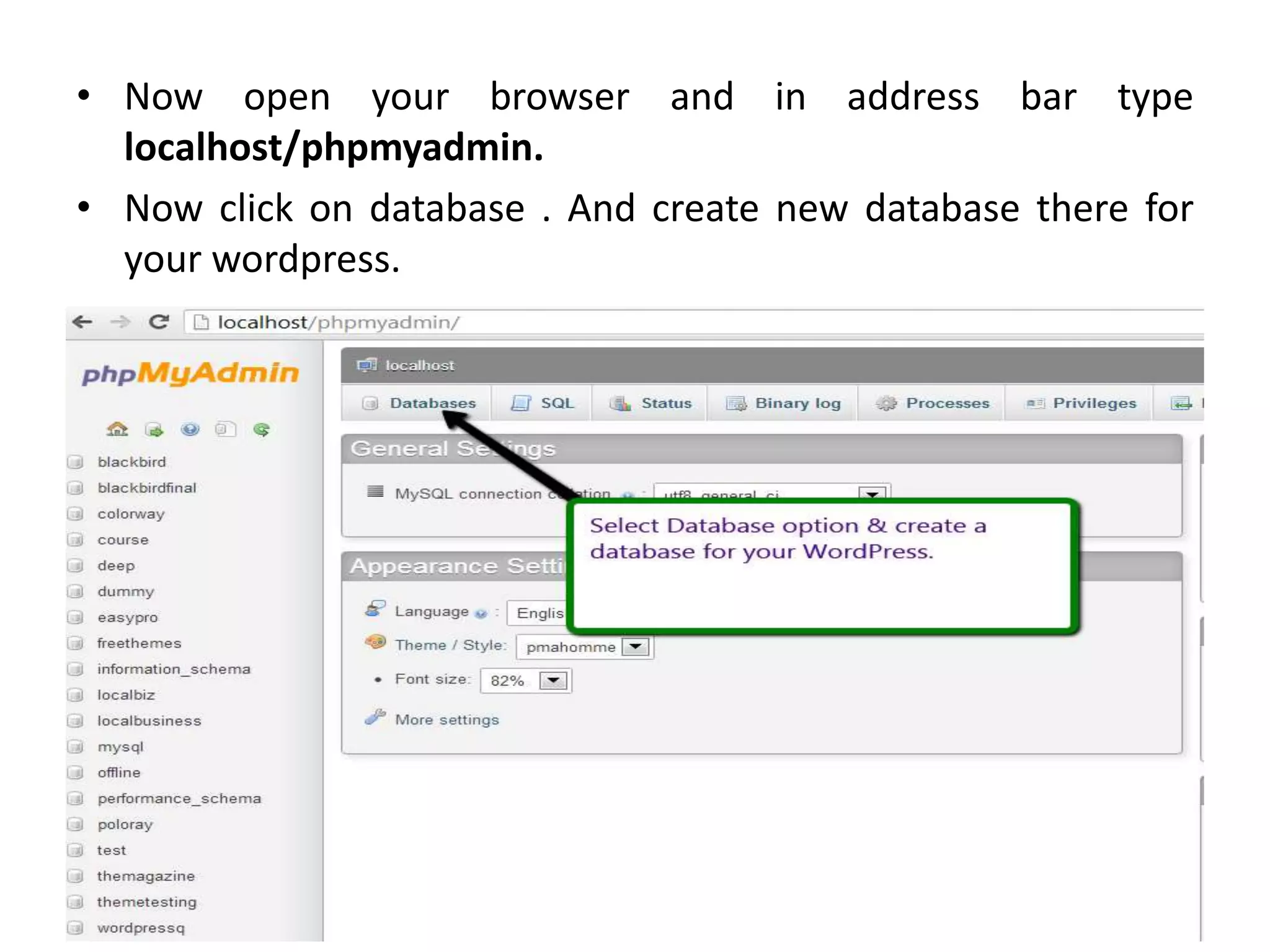Click the database icon beside offline
The height and width of the screenshot is (952, 1270).
coord(76,773)
